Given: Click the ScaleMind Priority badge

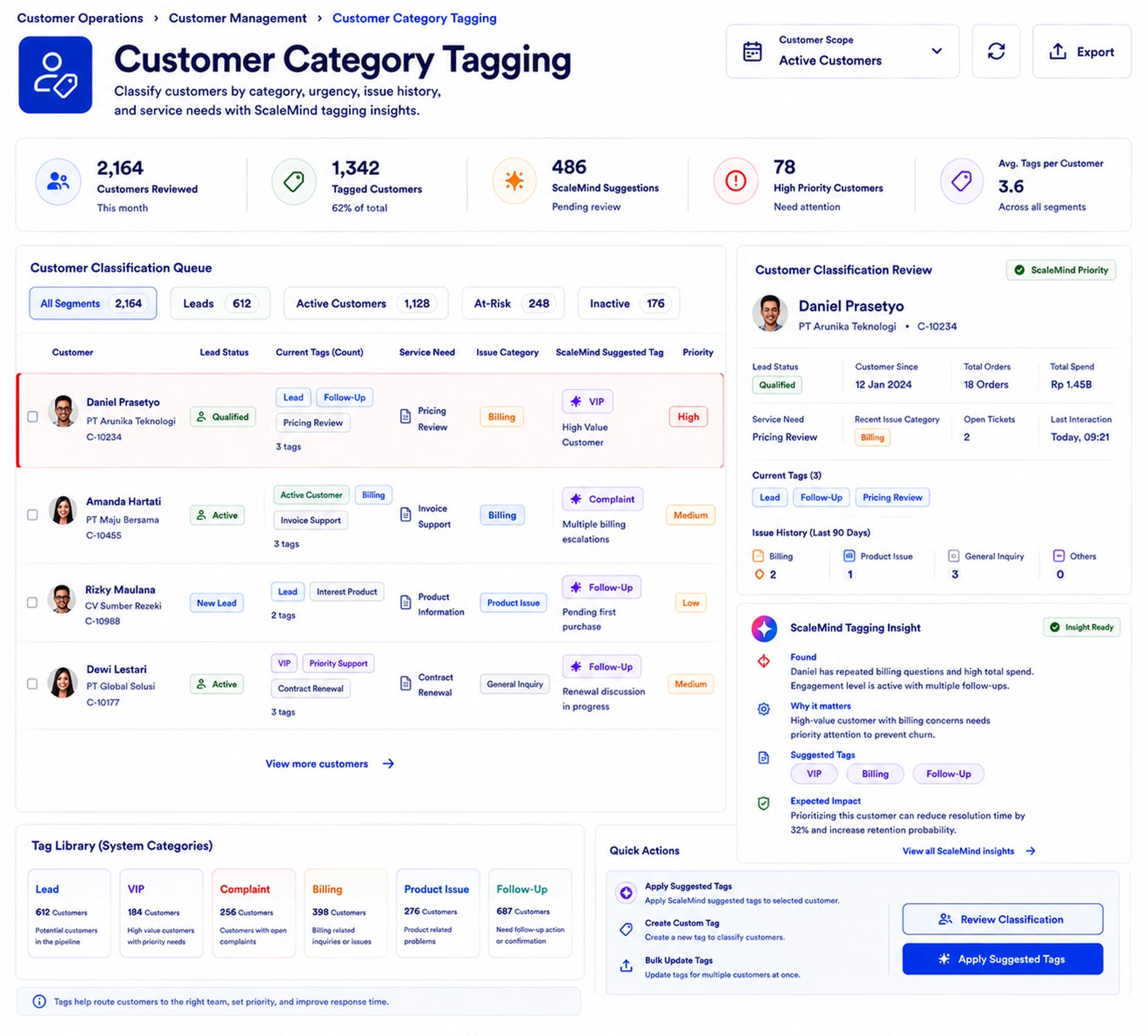Looking at the screenshot, I should [x=1061, y=270].
